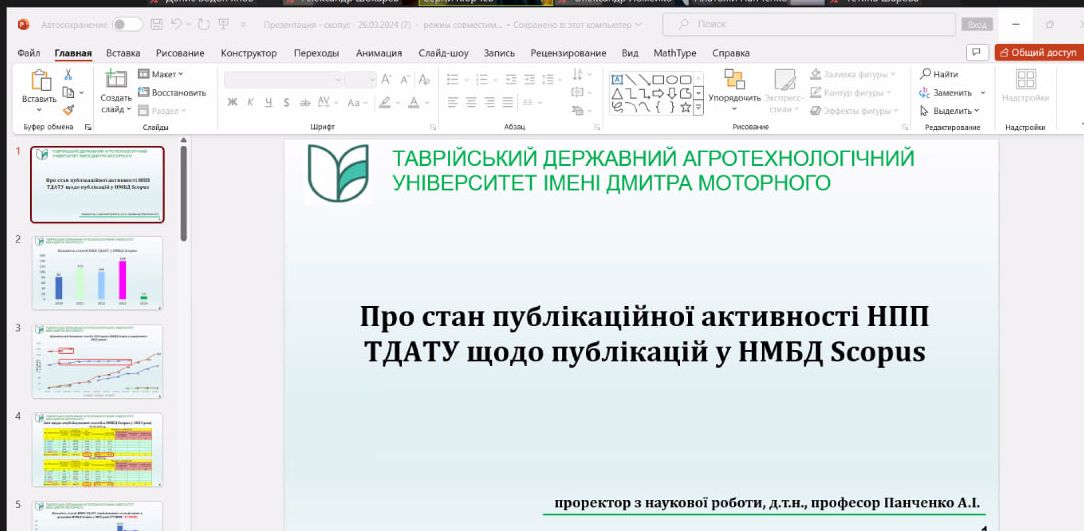Click the Общий доступ button
This screenshot has height=531, width=1084.
(x=1040, y=52)
